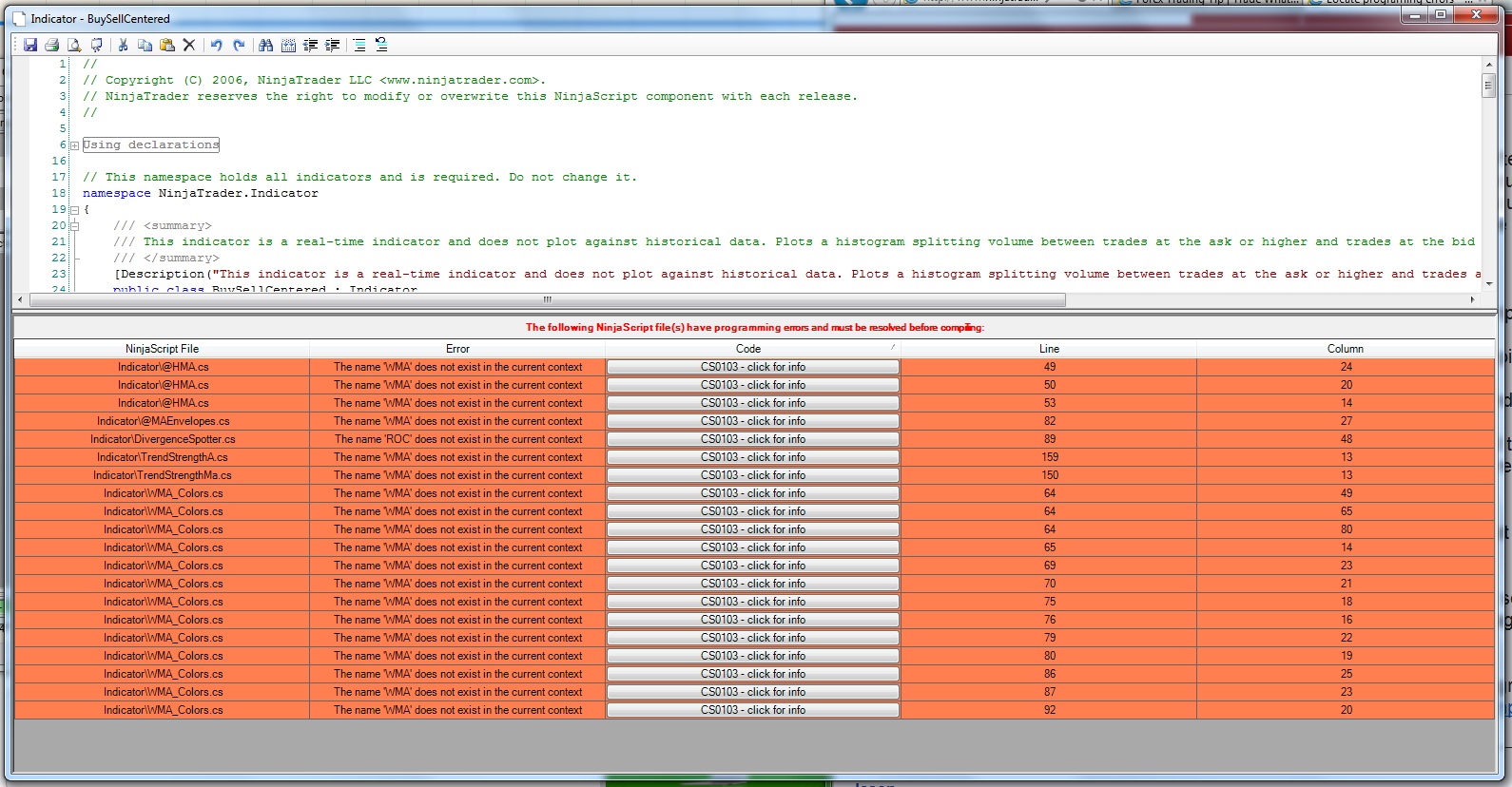Open Find with the binoculars icon
The height and width of the screenshot is (787, 1512).
pyautogui.click(x=265, y=45)
